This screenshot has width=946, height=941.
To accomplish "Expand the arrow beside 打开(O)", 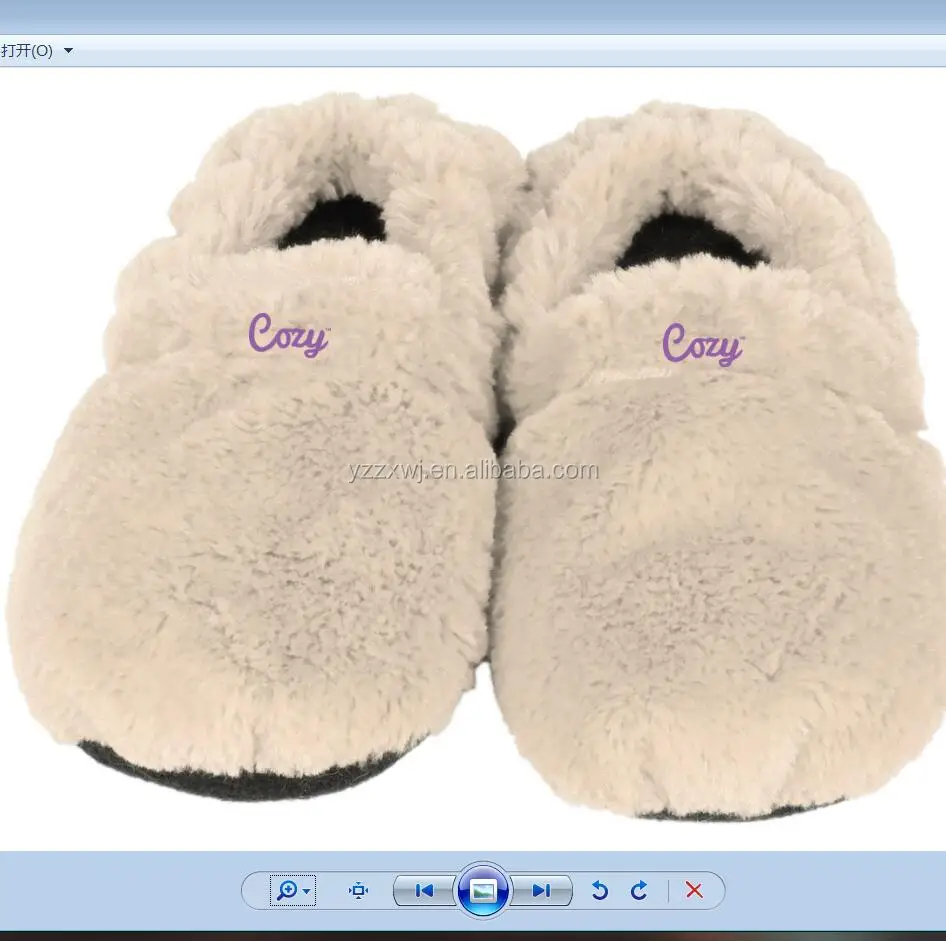I will tap(68, 51).
